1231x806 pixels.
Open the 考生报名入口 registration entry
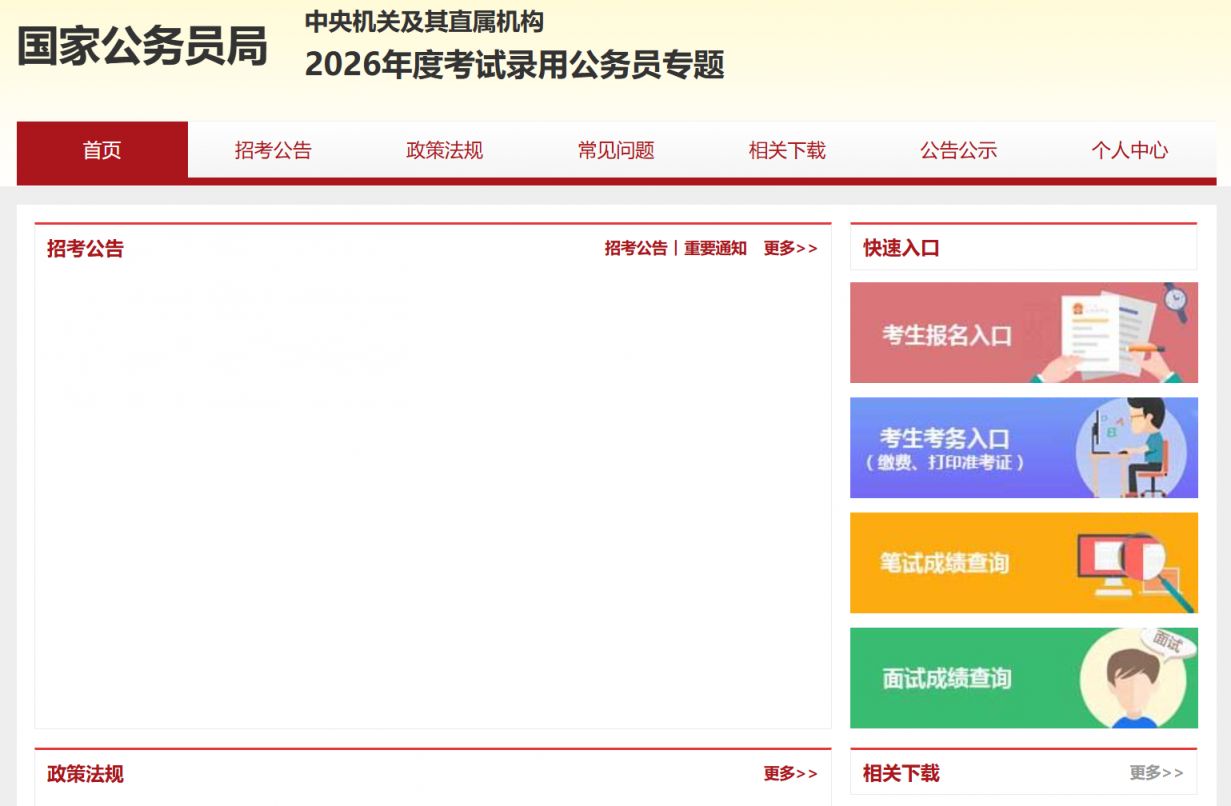click(x=946, y=335)
